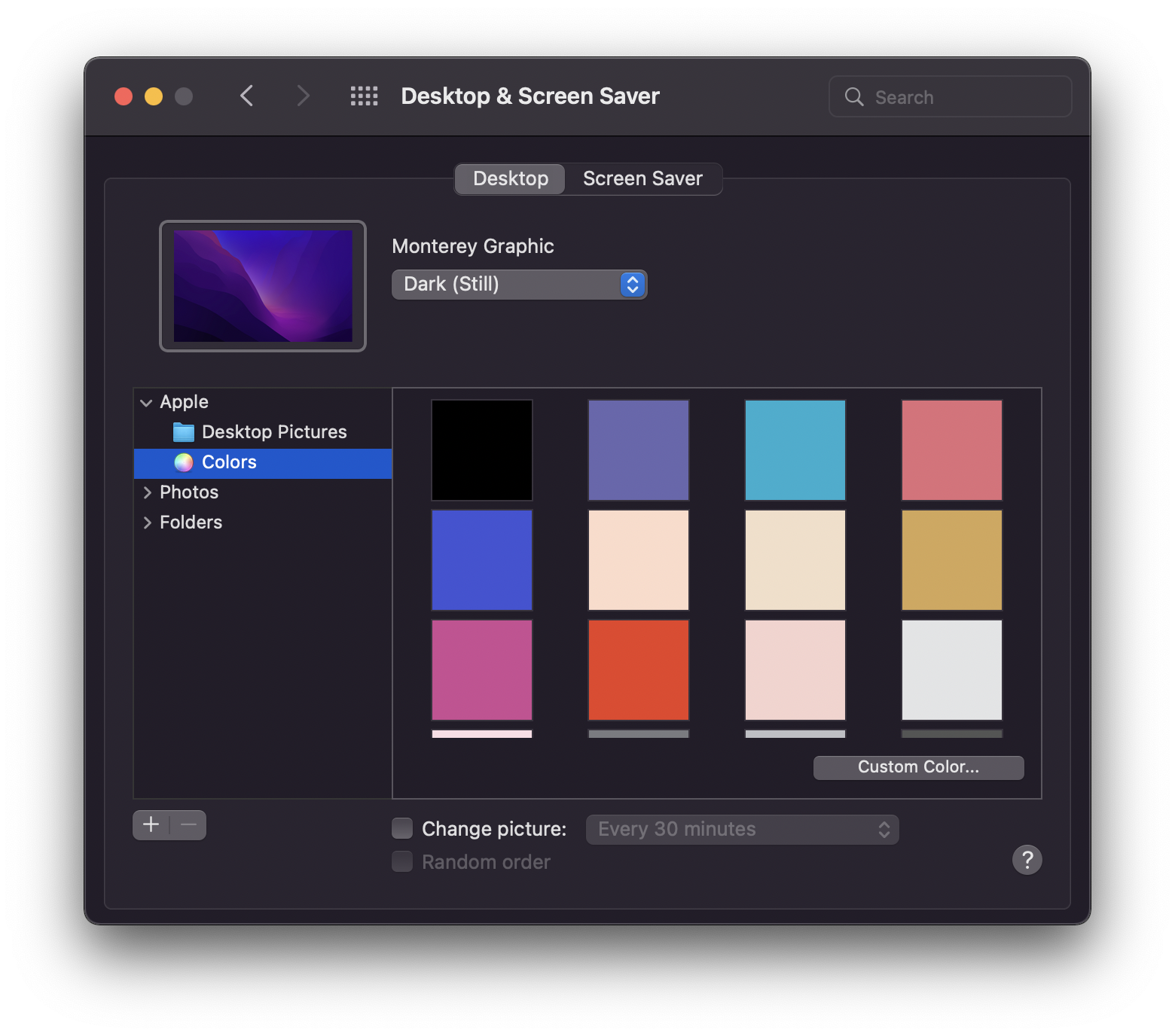
Task: Click the Monterey Graphic title text
Action: [473, 246]
